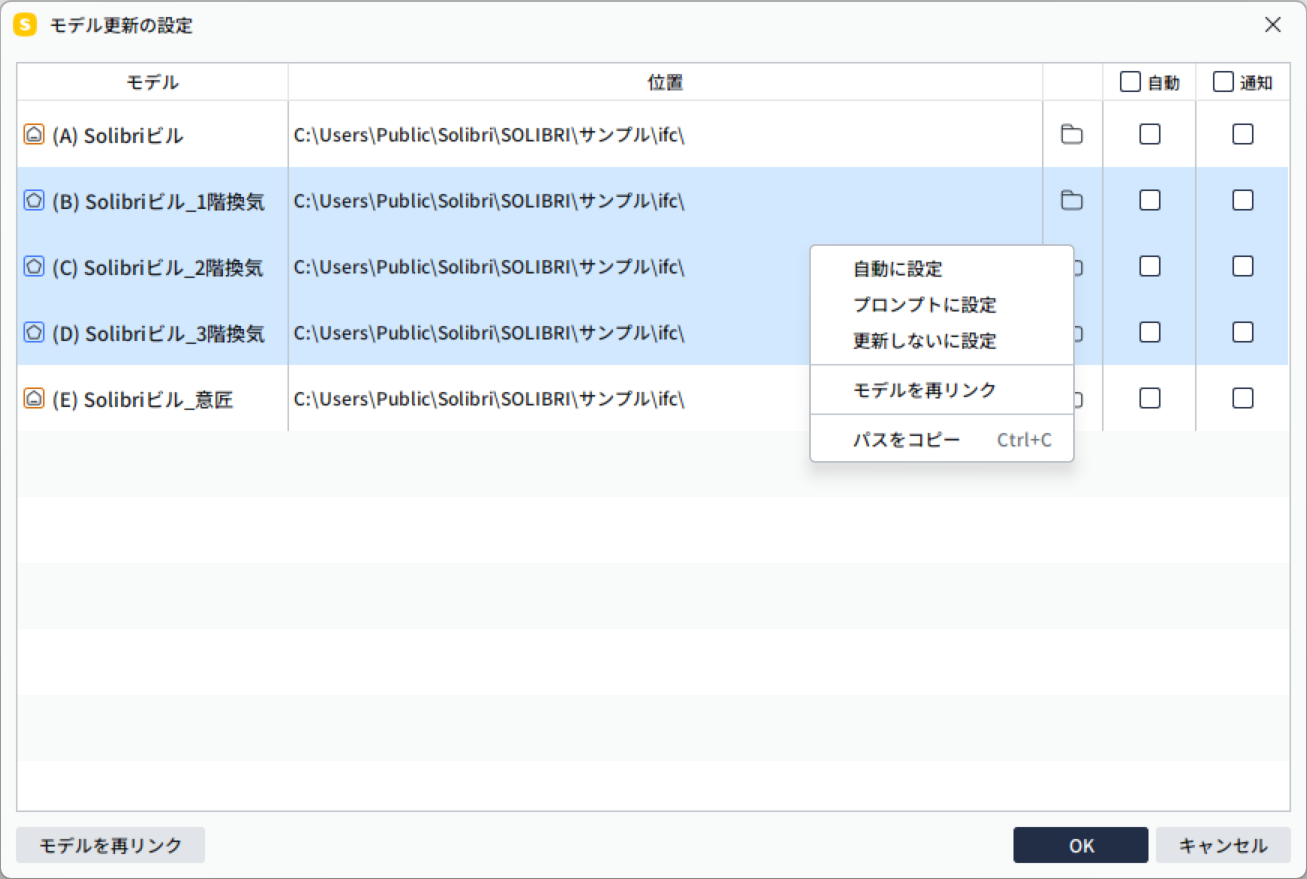
Task: Click the Solibri app icon in title bar
Action: (25, 25)
